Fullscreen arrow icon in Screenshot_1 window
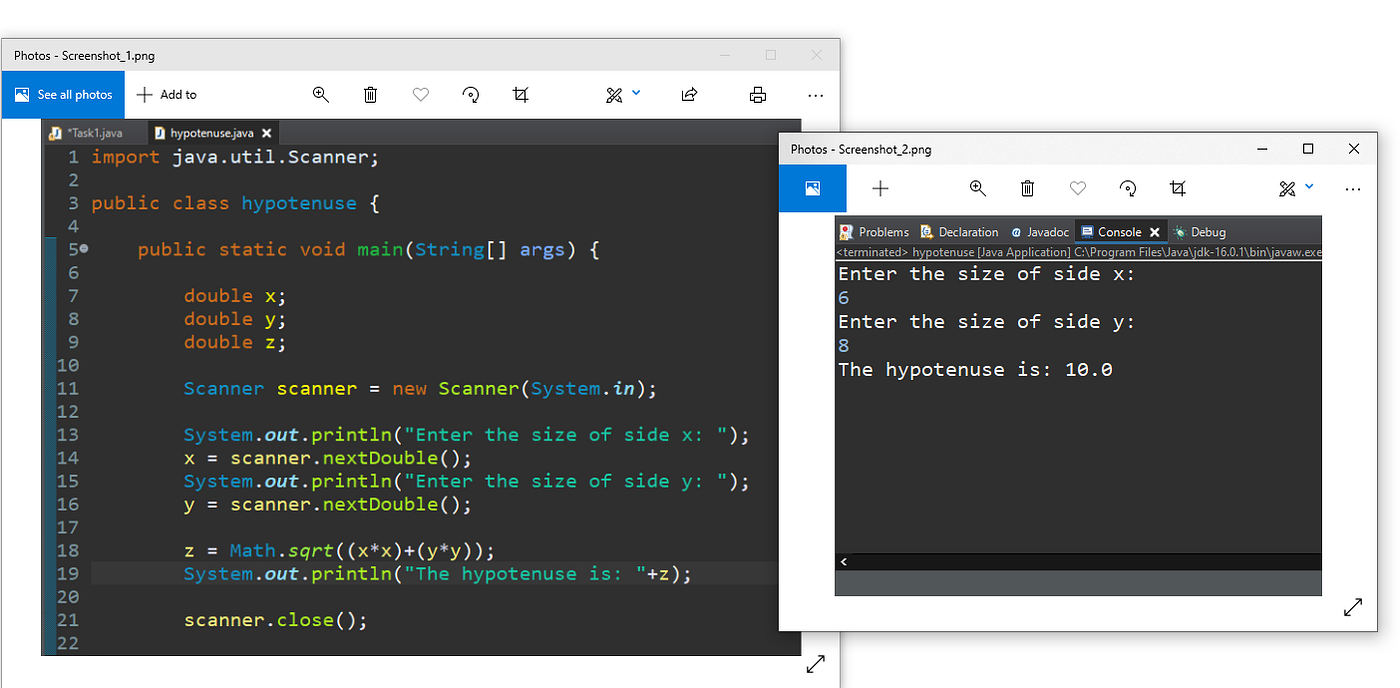 tap(816, 664)
